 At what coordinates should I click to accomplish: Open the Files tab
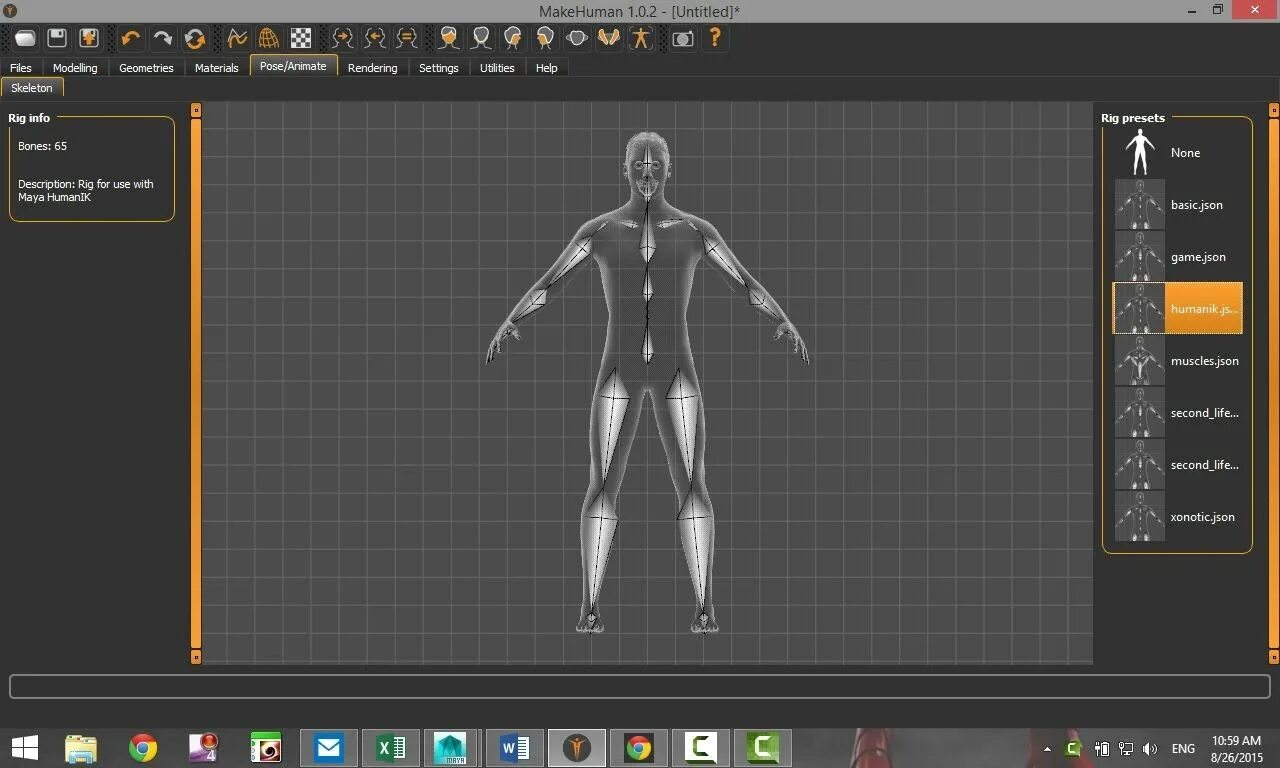tap(21, 67)
